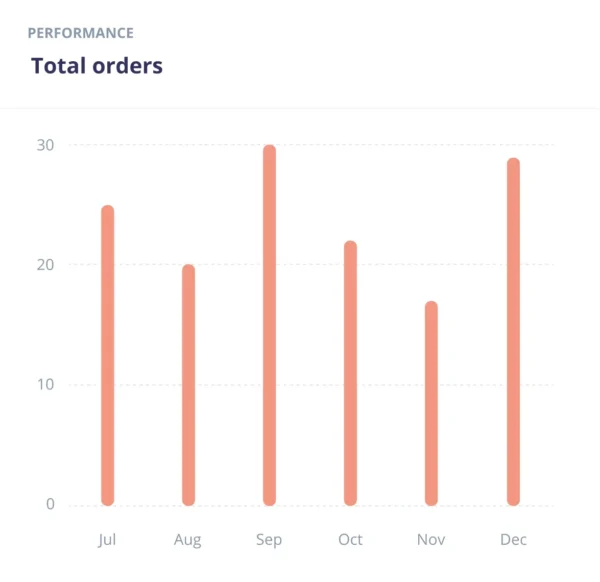The width and height of the screenshot is (600, 582).
Task: Click the 10 y-axis tick label
Action: click(x=46, y=385)
